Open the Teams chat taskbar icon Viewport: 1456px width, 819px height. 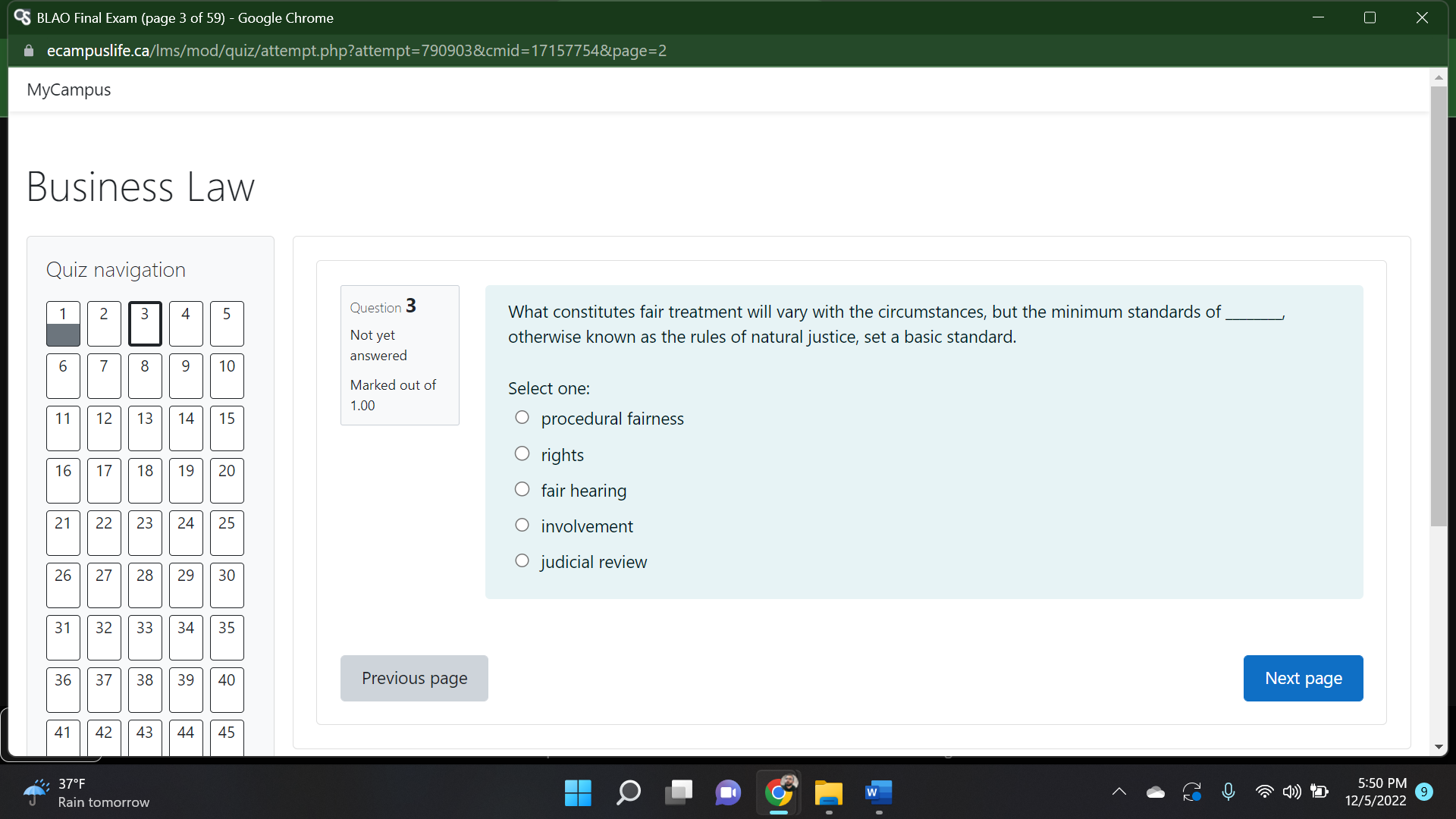click(x=728, y=792)
